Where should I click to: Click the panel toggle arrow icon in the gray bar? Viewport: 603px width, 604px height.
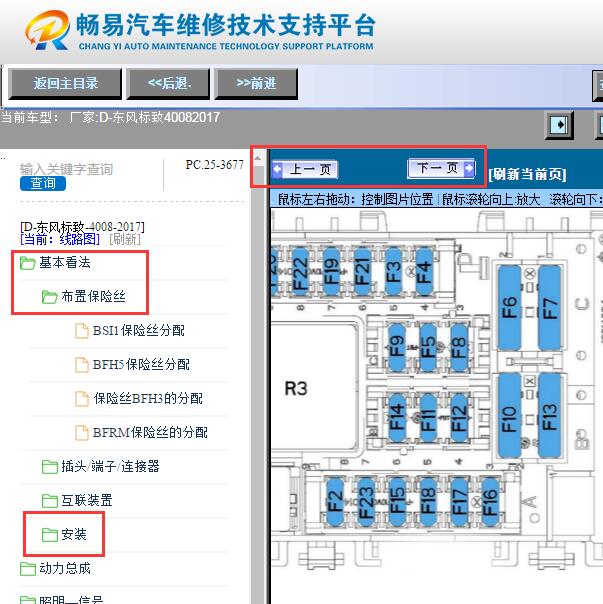point(559,125)
